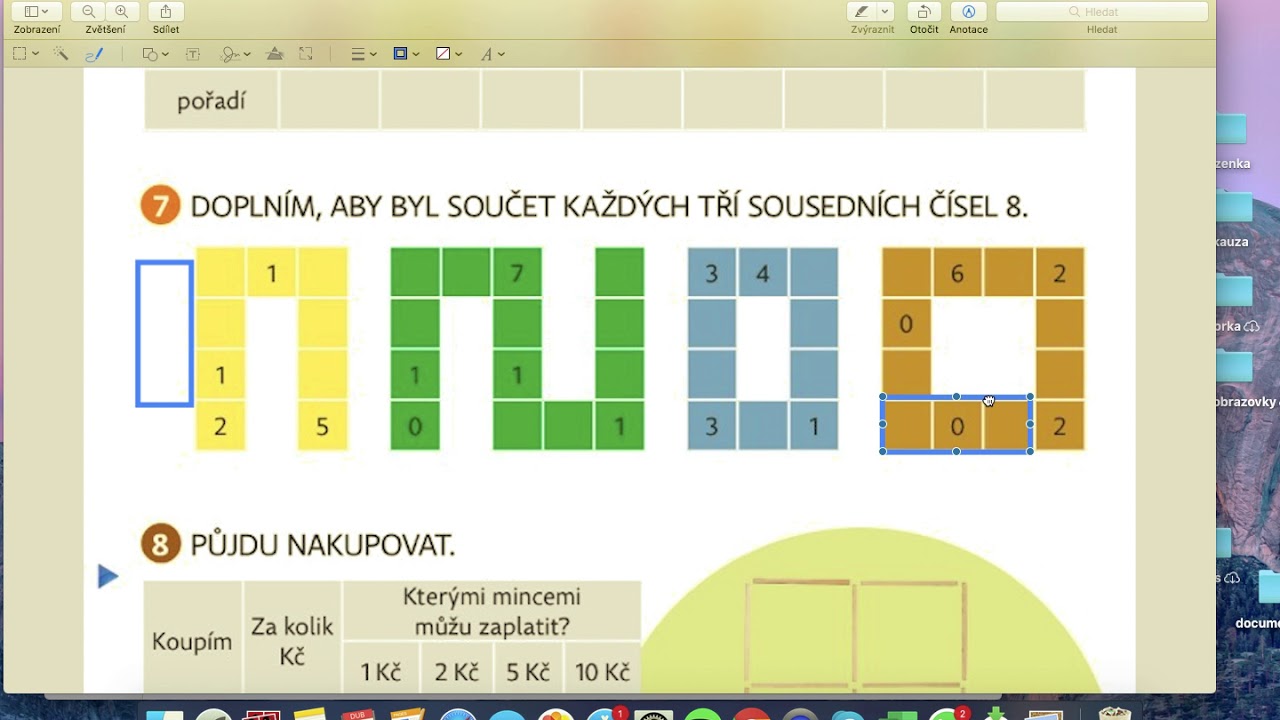Click the brown cell containing 6
Screen dimensions: 1280x720
click(957, 273)
